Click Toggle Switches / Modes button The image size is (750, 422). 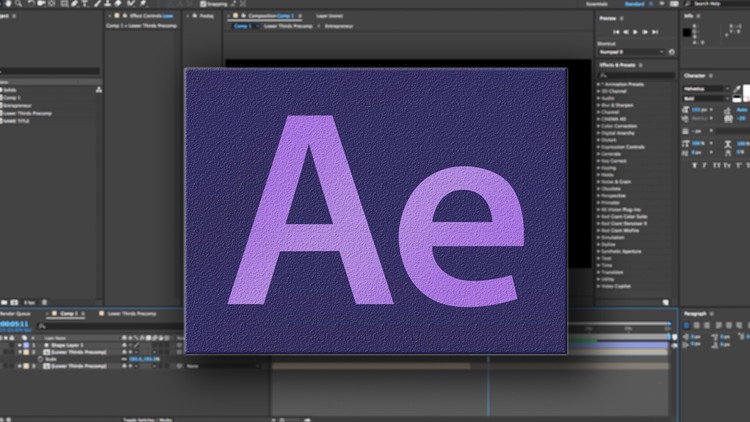click(147, 420)
